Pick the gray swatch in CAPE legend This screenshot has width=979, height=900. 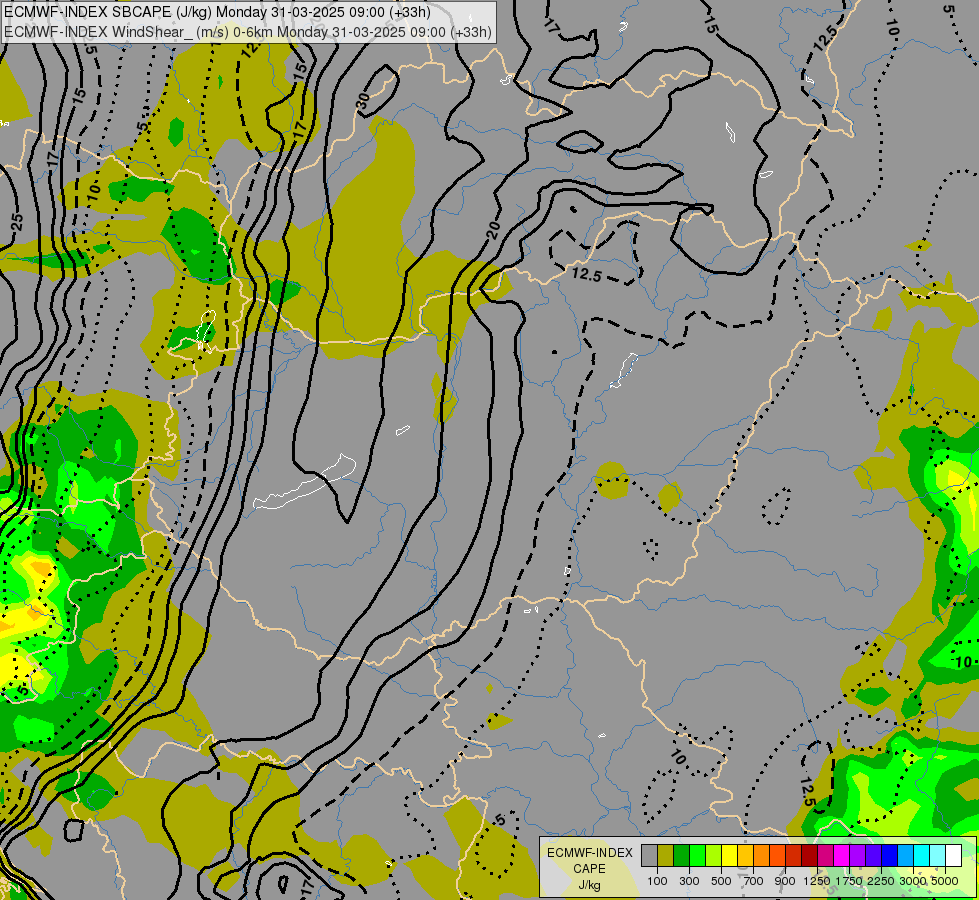point(649,855)
